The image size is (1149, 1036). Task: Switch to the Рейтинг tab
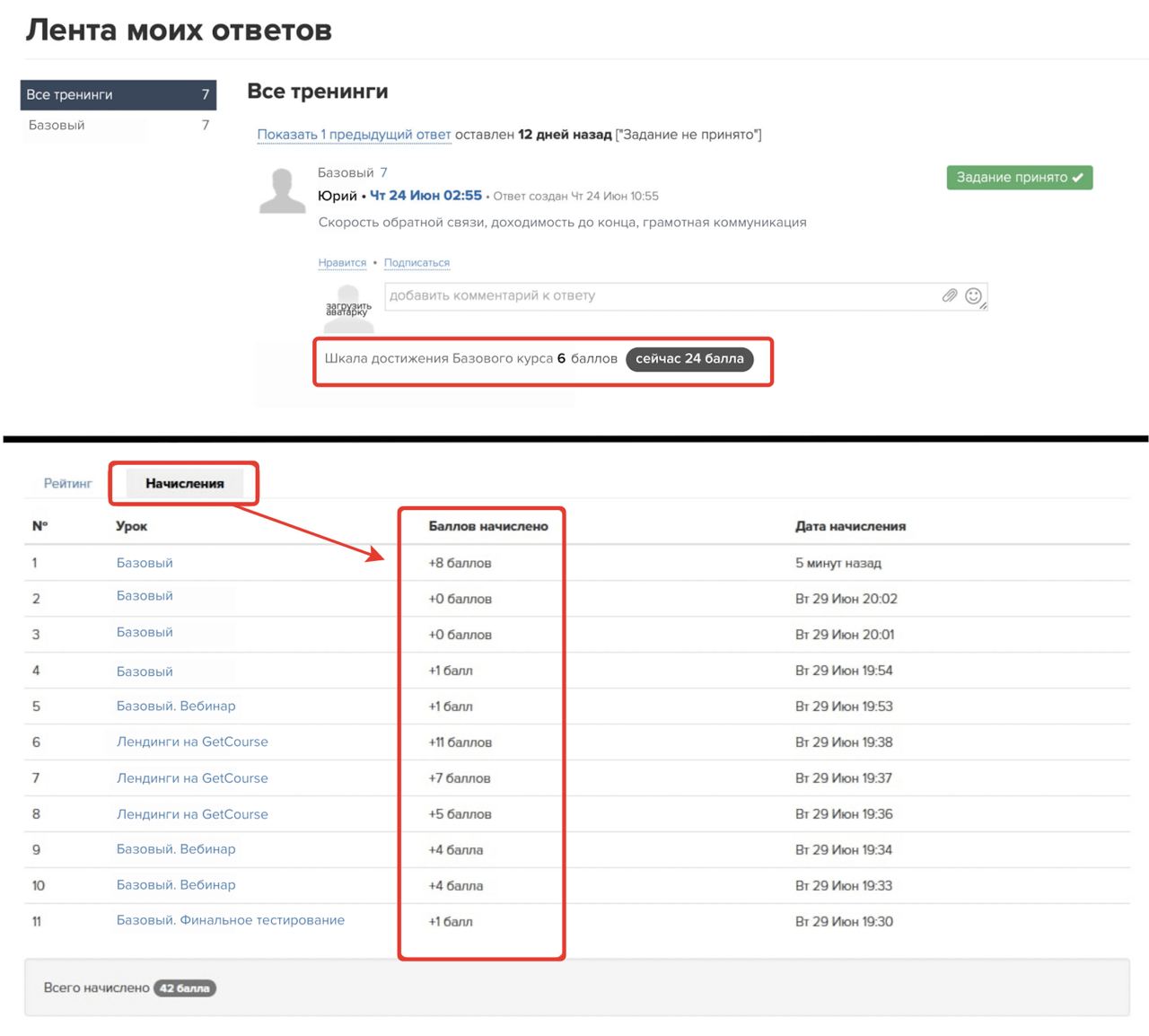pos(68,483)
